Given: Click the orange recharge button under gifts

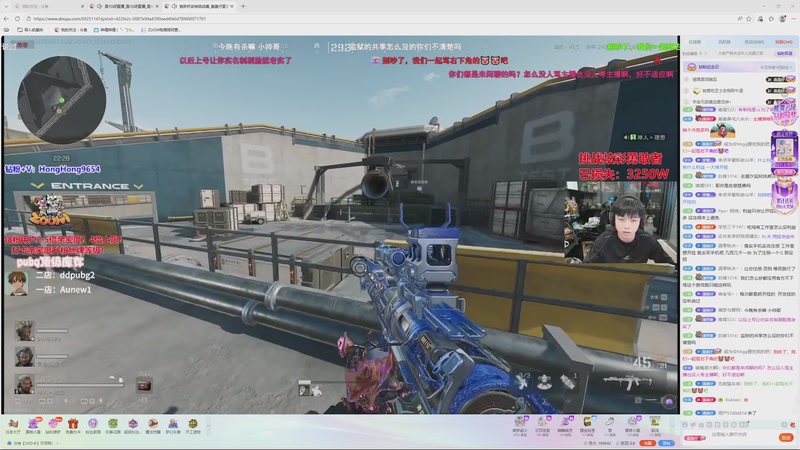Looking at the screenshot, I should coord(648,443).
